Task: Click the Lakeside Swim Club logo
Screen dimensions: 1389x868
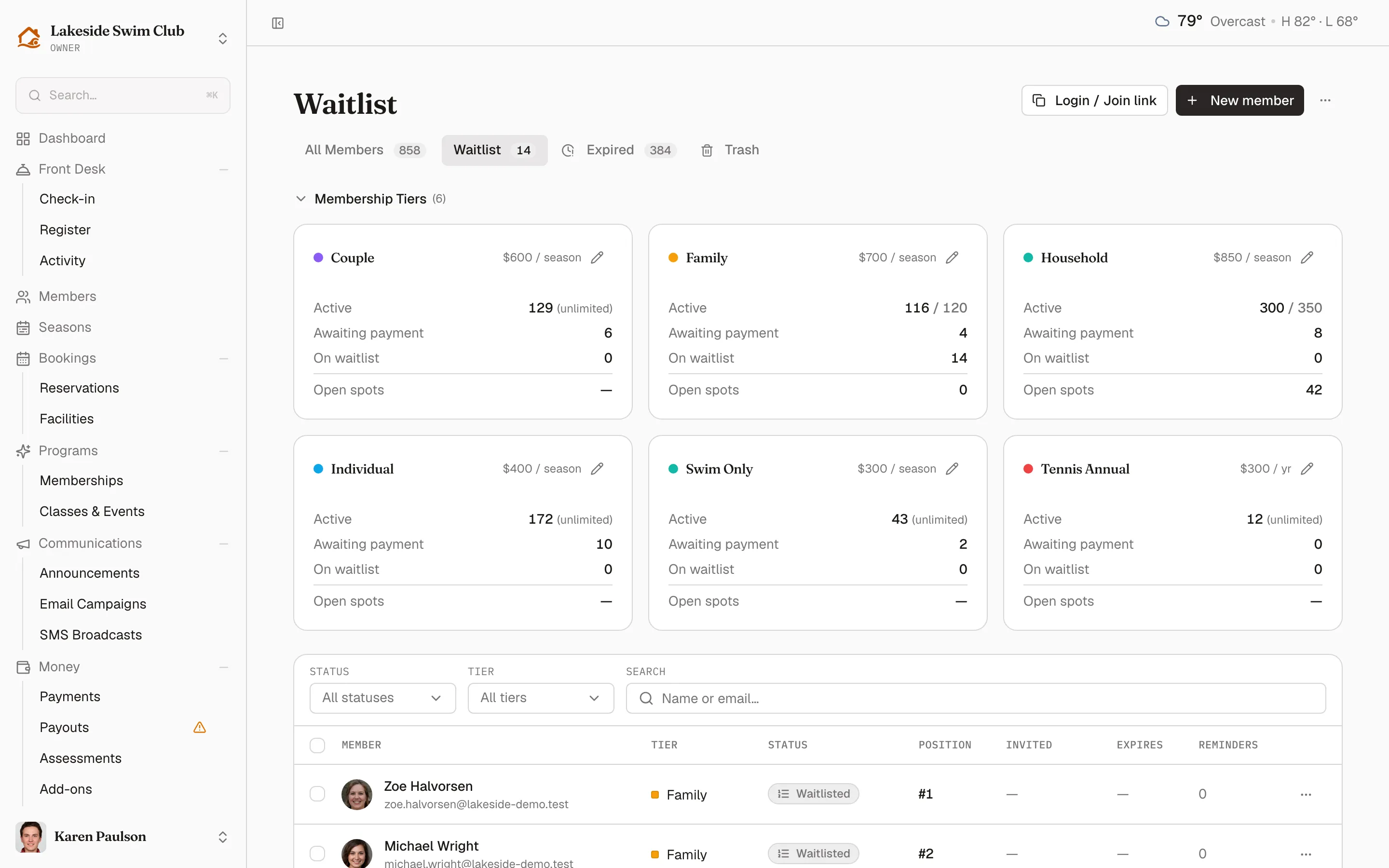Action: point(29,38)
